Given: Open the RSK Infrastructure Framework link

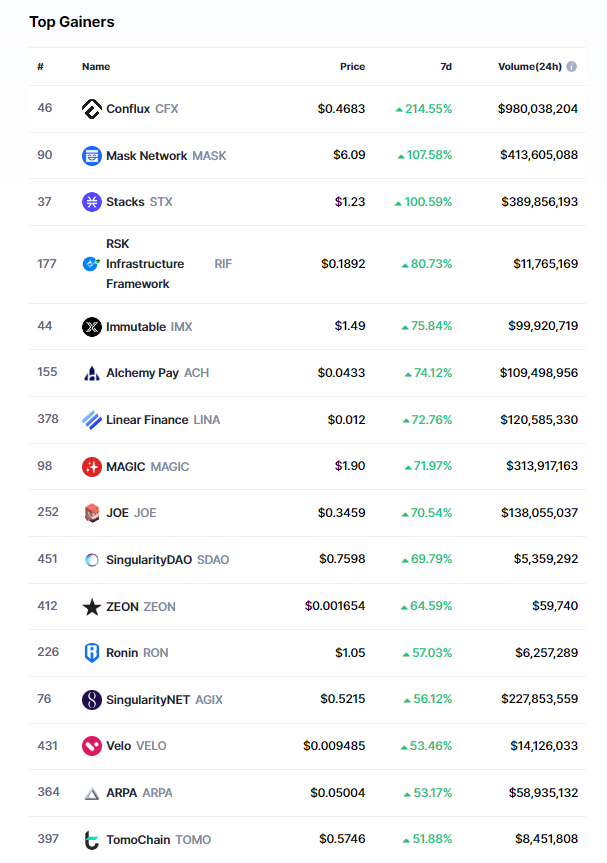Looking at the screenshot, I should coord(145,264).
